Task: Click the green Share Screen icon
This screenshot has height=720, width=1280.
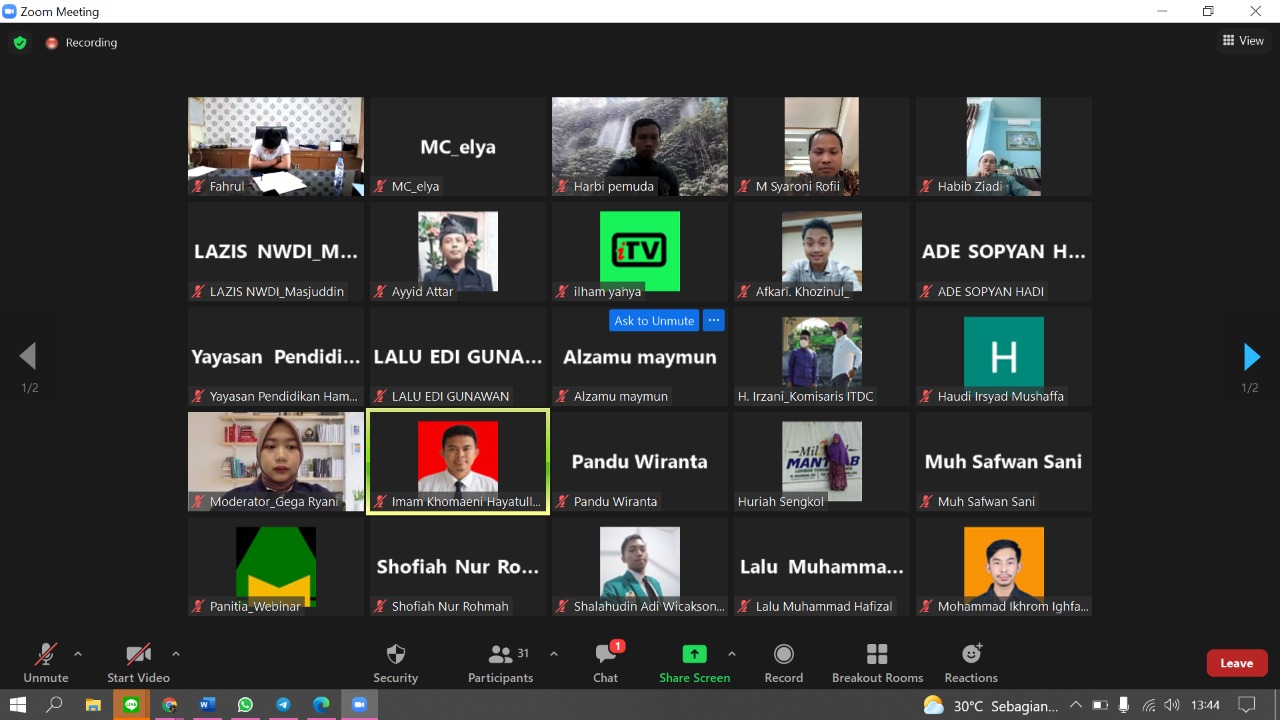Action: click(x=694, y=654)
